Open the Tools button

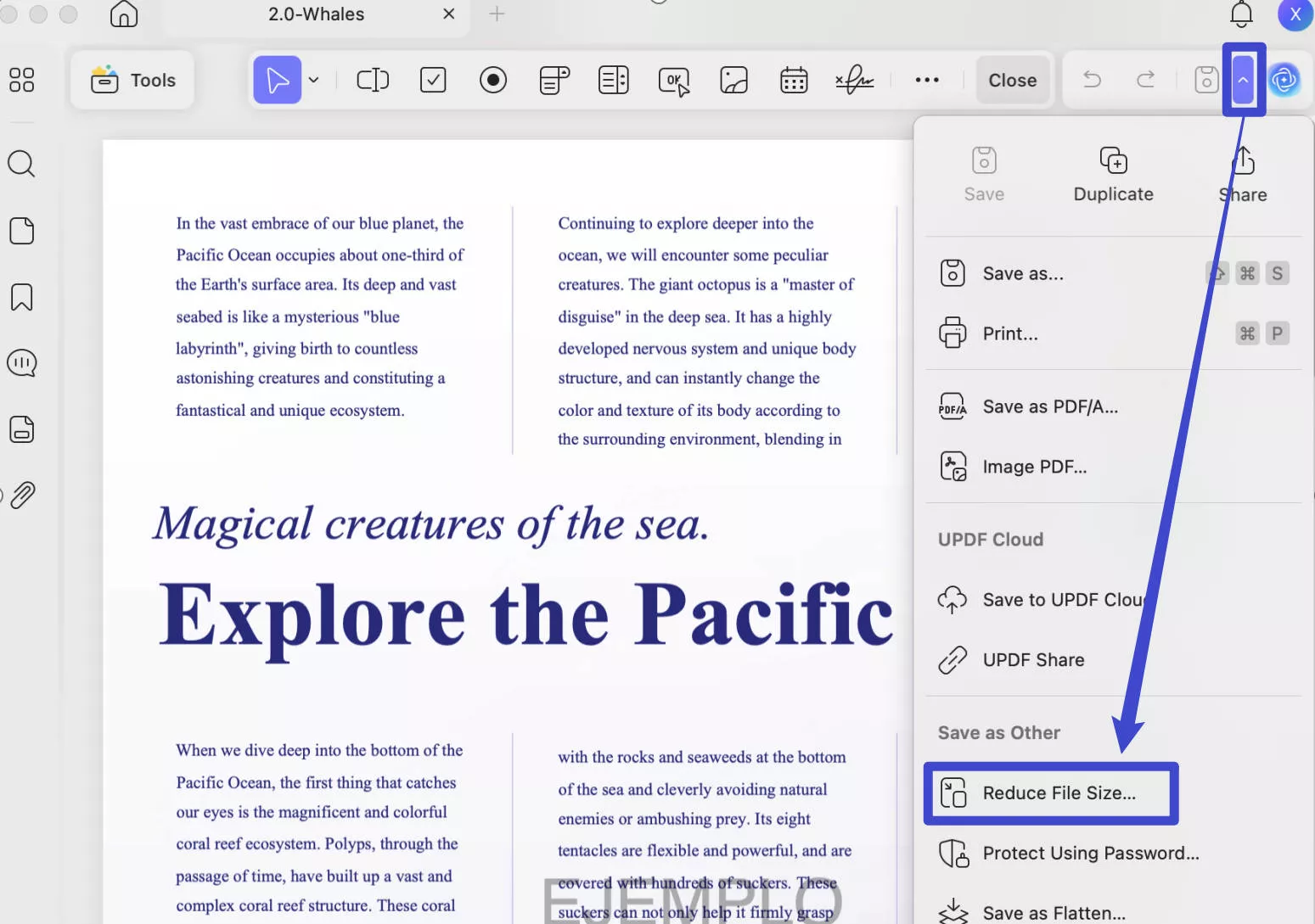tap(133, 81)
